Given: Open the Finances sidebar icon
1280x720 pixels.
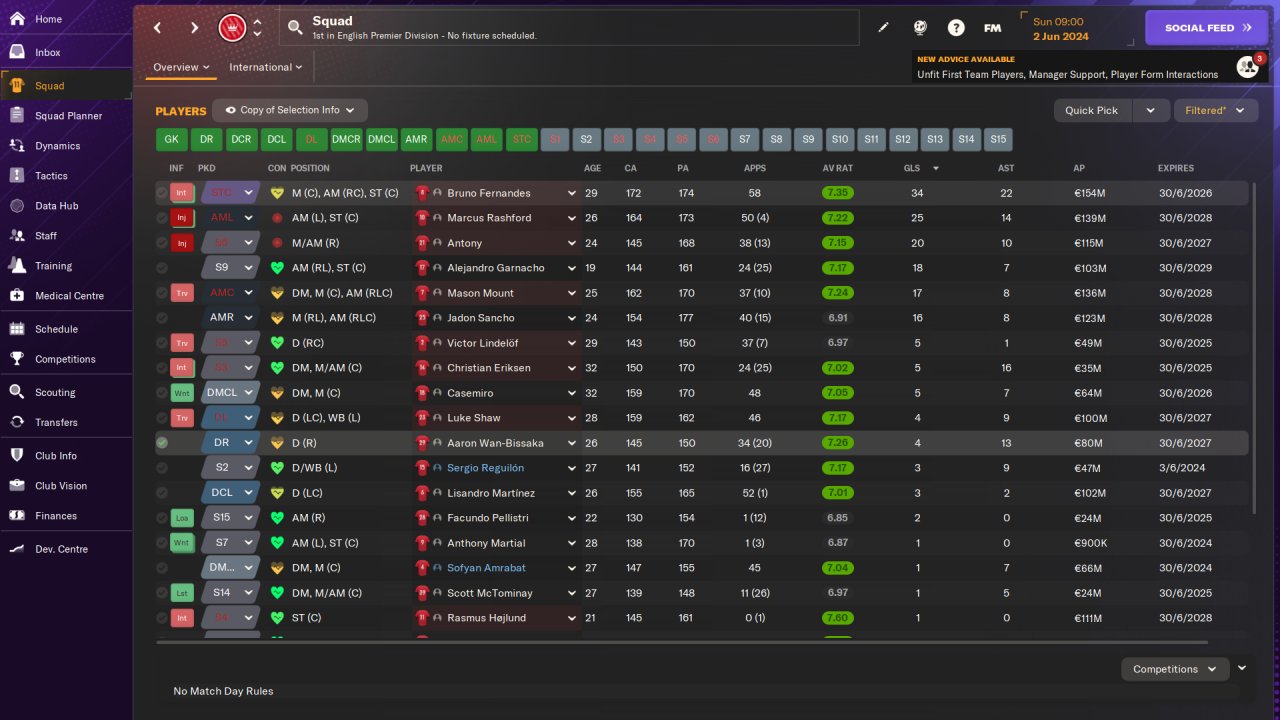Looking at the screenshot, I should tap(17, 516).
